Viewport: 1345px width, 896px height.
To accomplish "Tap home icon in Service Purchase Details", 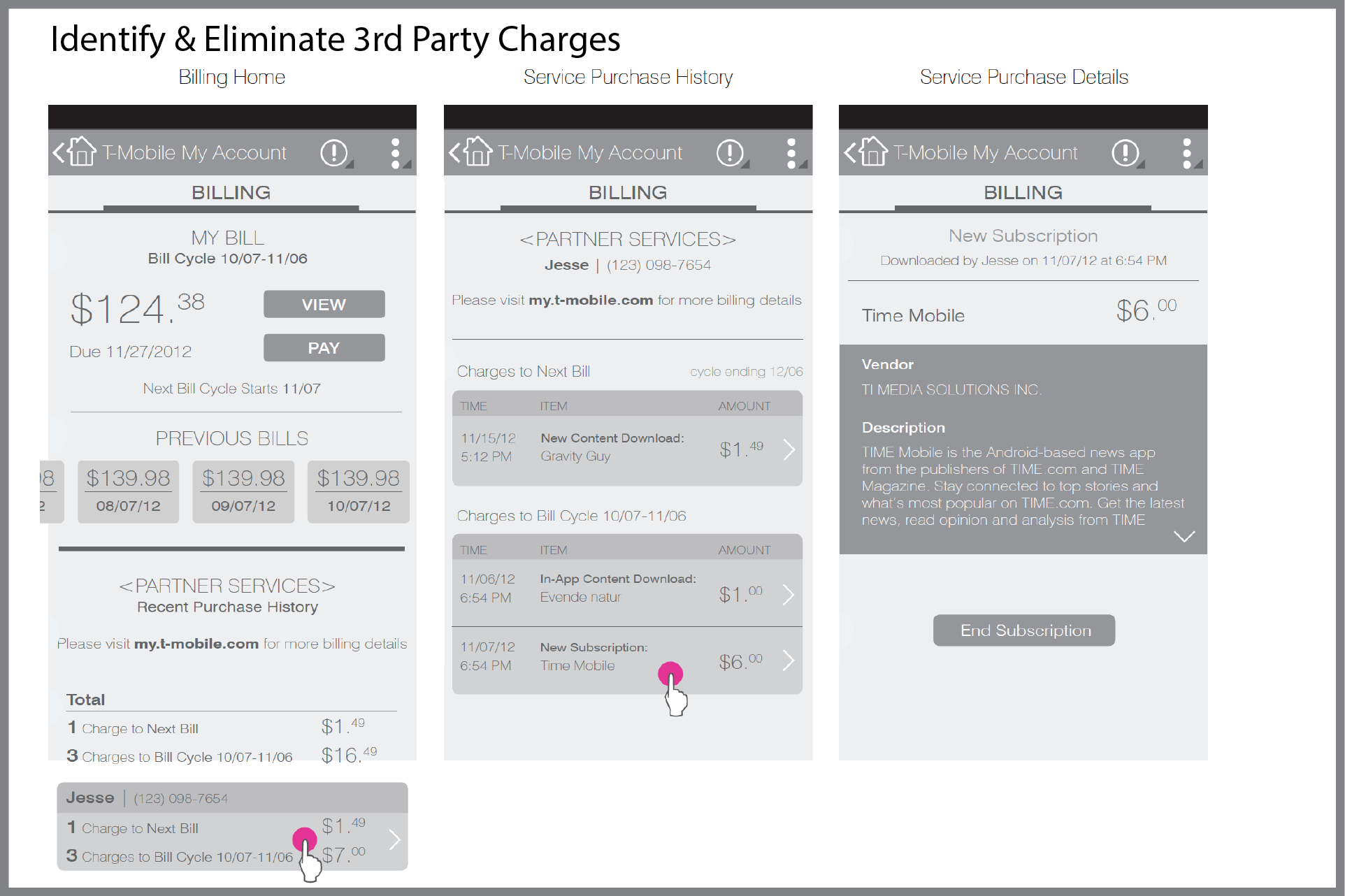I will pyautogui.click(x=872, y=152).
